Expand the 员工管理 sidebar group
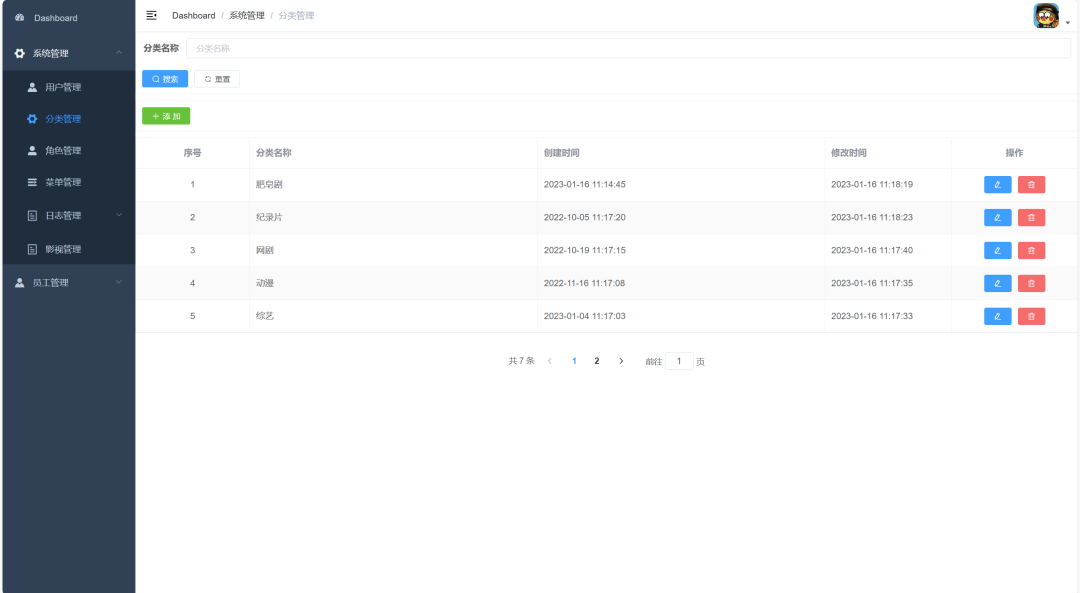Image resolution: width=1080 pixels, height=593 pixels. (x=69, y=282)
